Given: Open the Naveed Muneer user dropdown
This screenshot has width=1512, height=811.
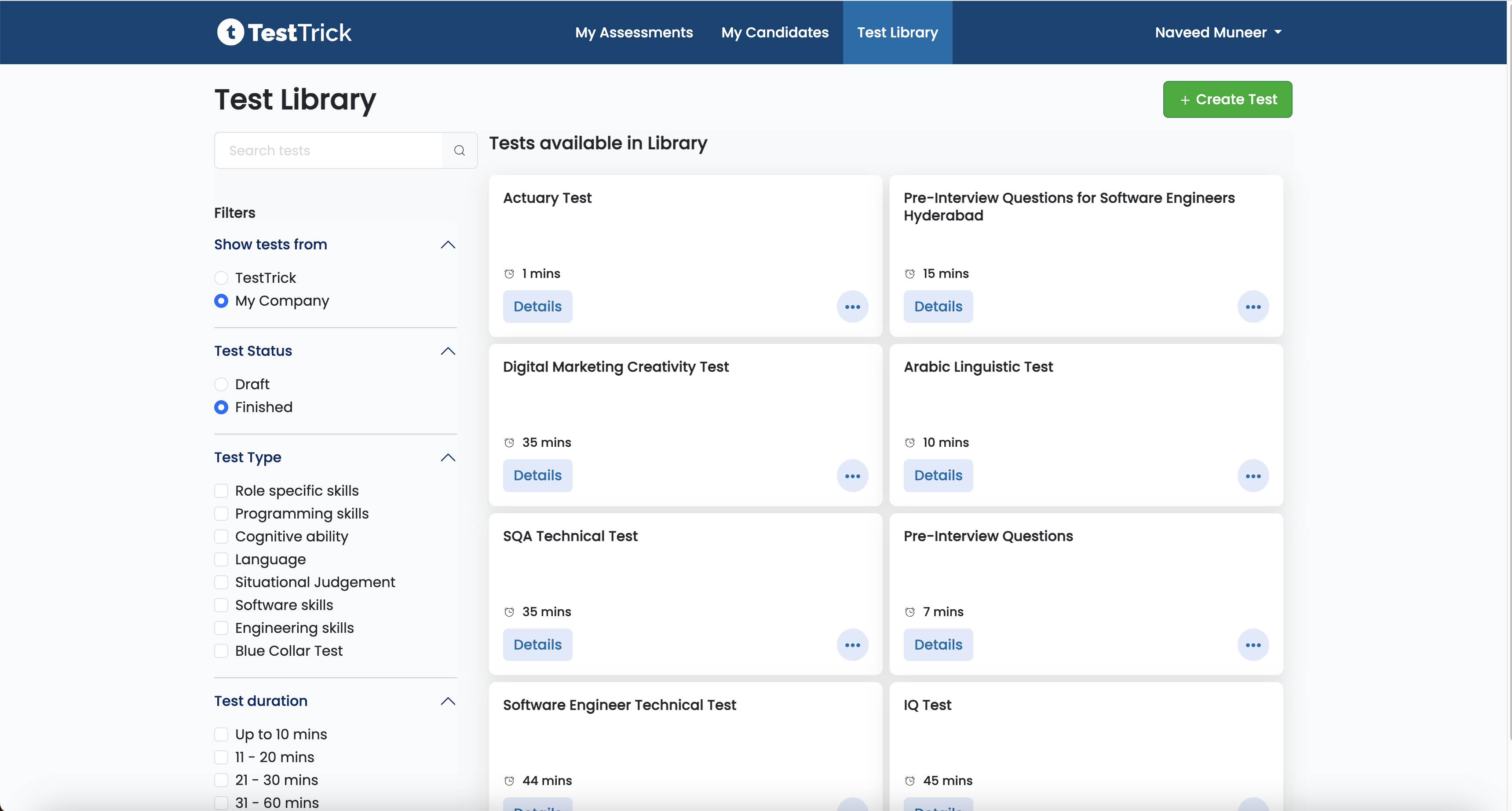Looking at the screenshot, I should pyautogui.click(x=1218, y=32).
